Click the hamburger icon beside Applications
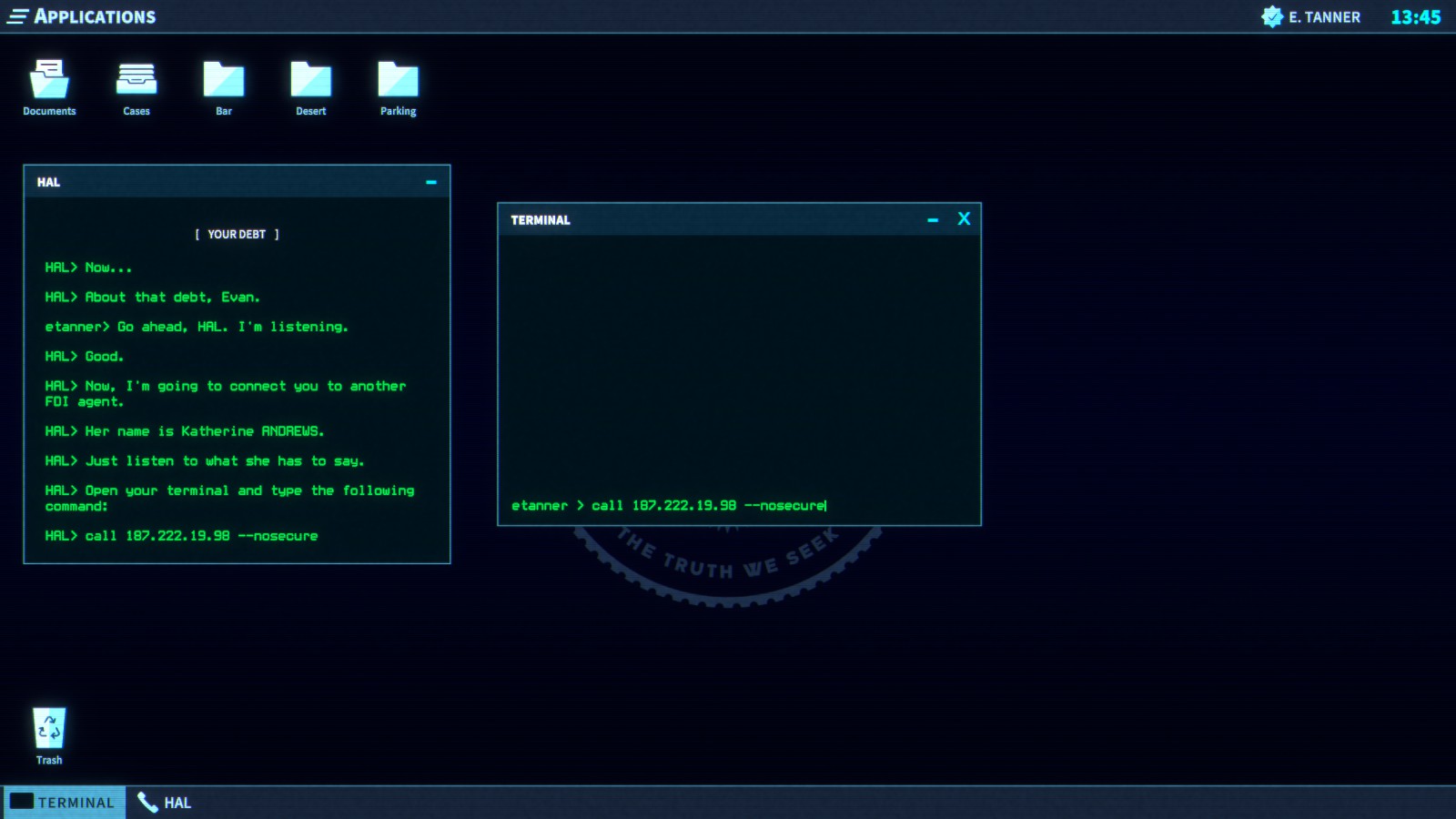 (18, 15)
